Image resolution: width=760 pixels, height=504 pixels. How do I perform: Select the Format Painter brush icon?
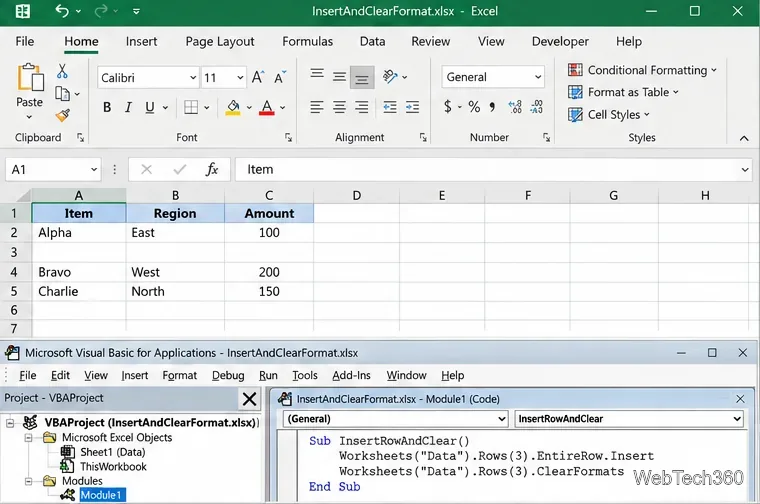point(62,115)
